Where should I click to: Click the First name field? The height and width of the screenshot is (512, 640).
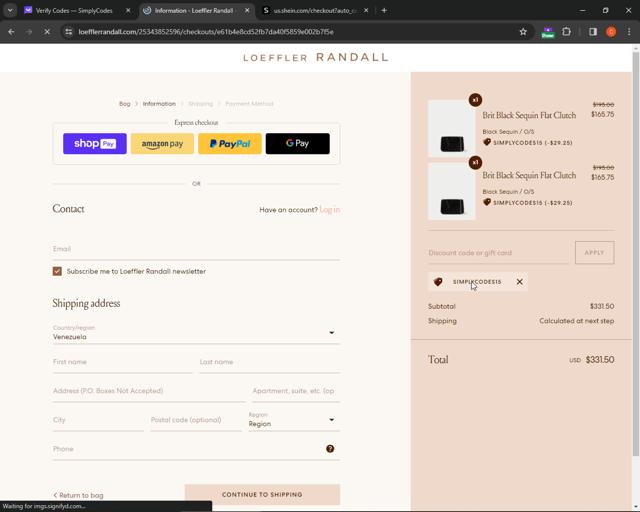[122, 362]
